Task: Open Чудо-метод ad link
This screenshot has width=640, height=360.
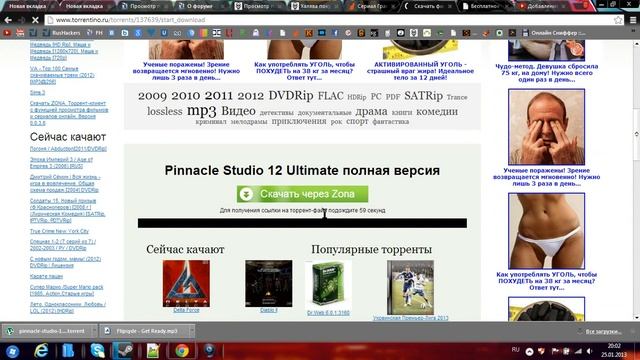Action: pyautogui.click(x=547, y=73)
